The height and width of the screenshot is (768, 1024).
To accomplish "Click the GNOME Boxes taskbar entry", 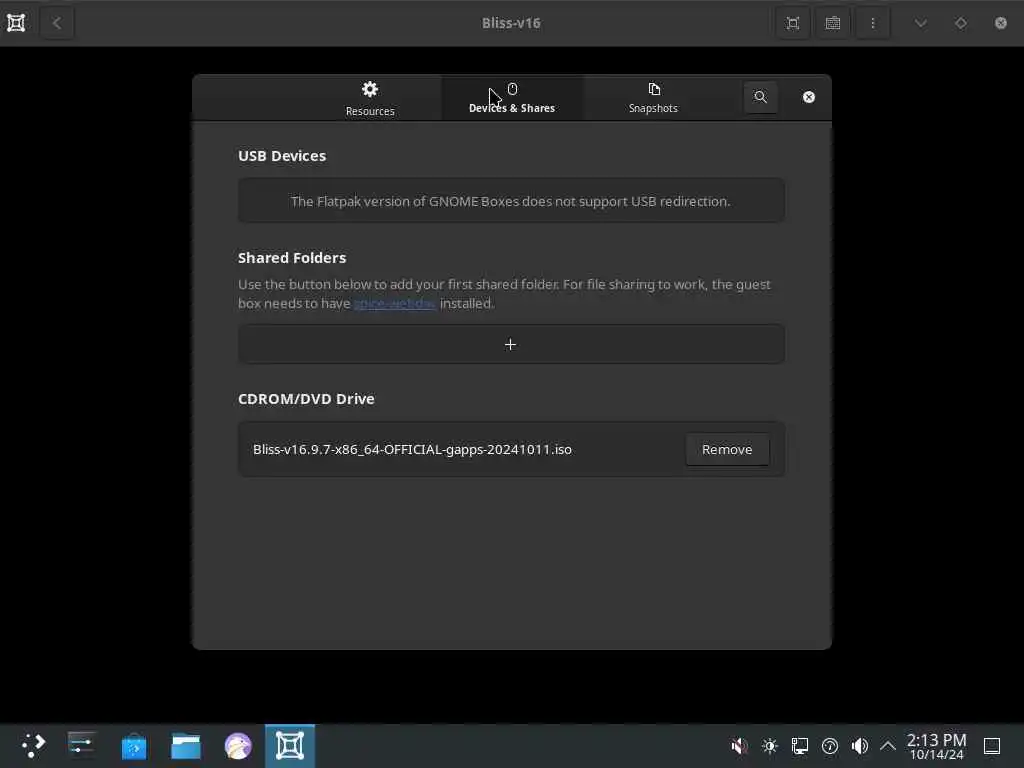I will pos(290,746).
